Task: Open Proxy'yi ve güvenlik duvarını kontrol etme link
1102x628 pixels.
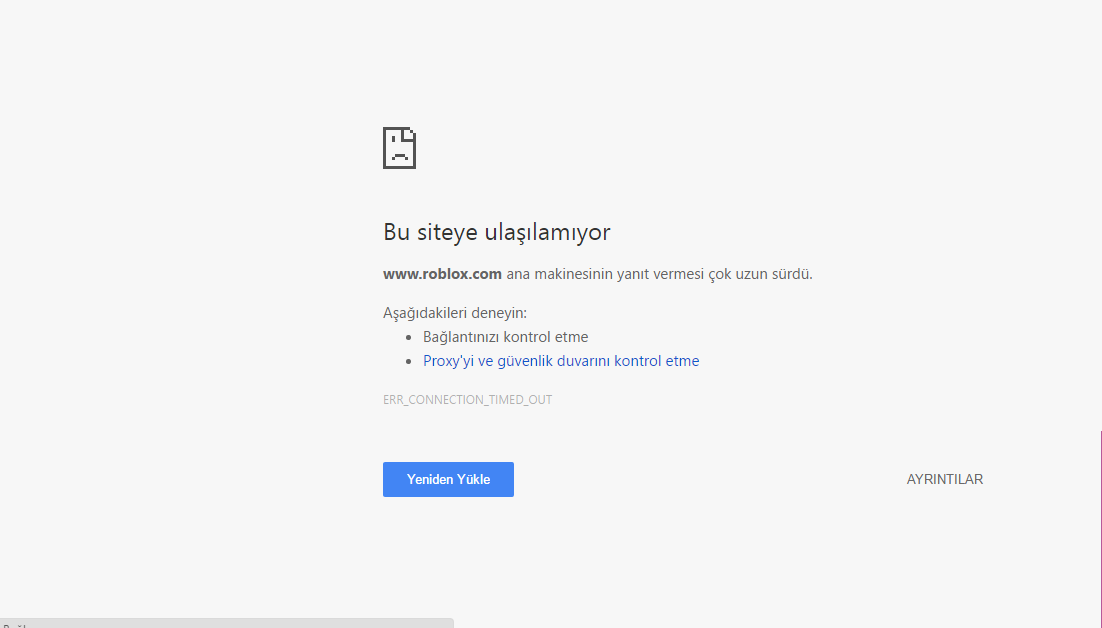Action: 561,361
